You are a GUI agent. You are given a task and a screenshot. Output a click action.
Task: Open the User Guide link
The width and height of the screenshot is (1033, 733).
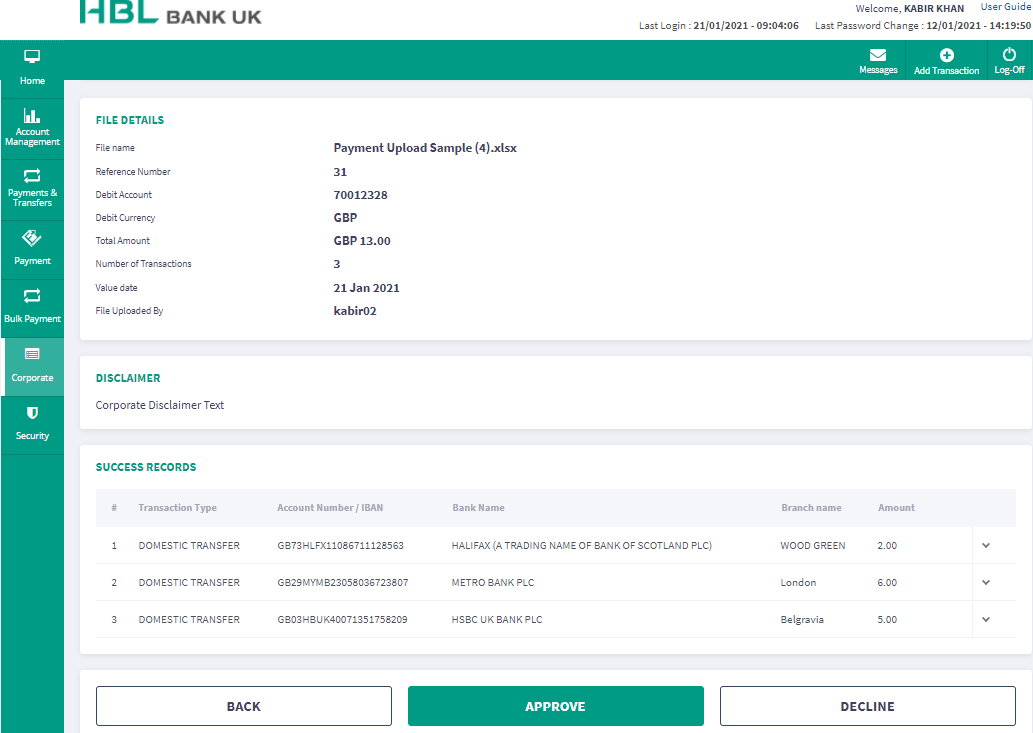coord(1005,7)
